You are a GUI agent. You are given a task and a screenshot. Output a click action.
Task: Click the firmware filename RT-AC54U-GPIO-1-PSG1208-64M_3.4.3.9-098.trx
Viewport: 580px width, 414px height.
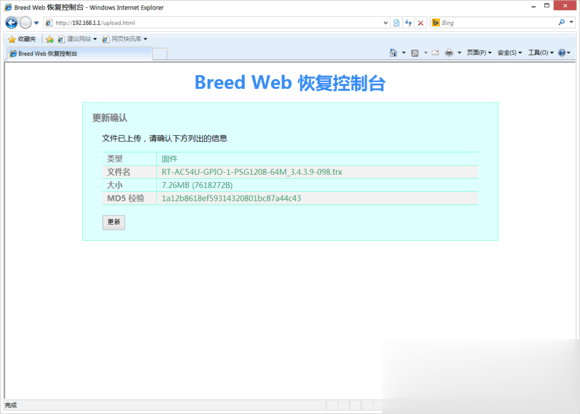[252, 172]
